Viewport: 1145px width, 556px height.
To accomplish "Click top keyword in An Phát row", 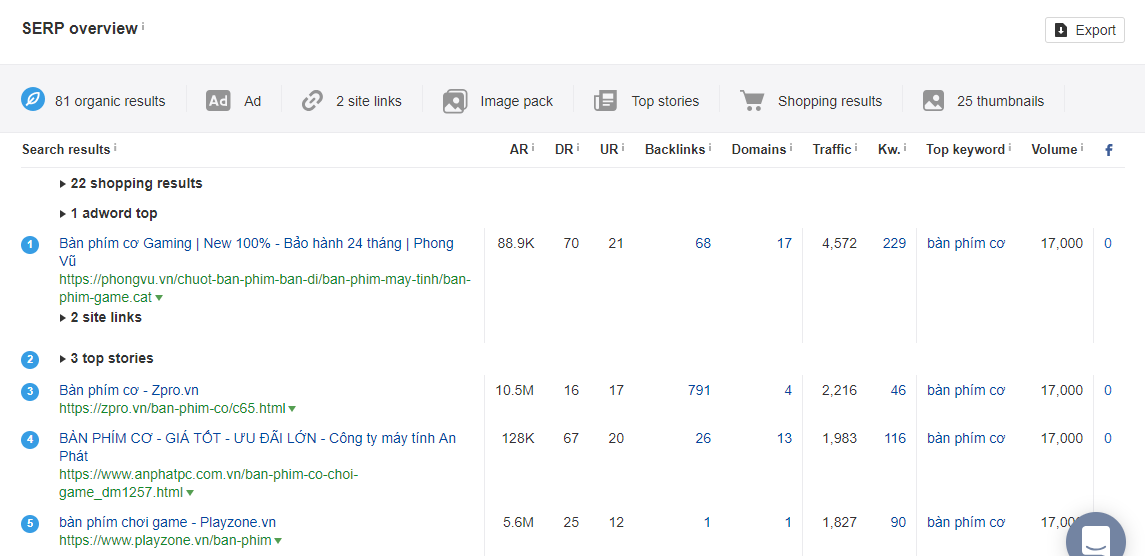I will click(x=966, y=438).
